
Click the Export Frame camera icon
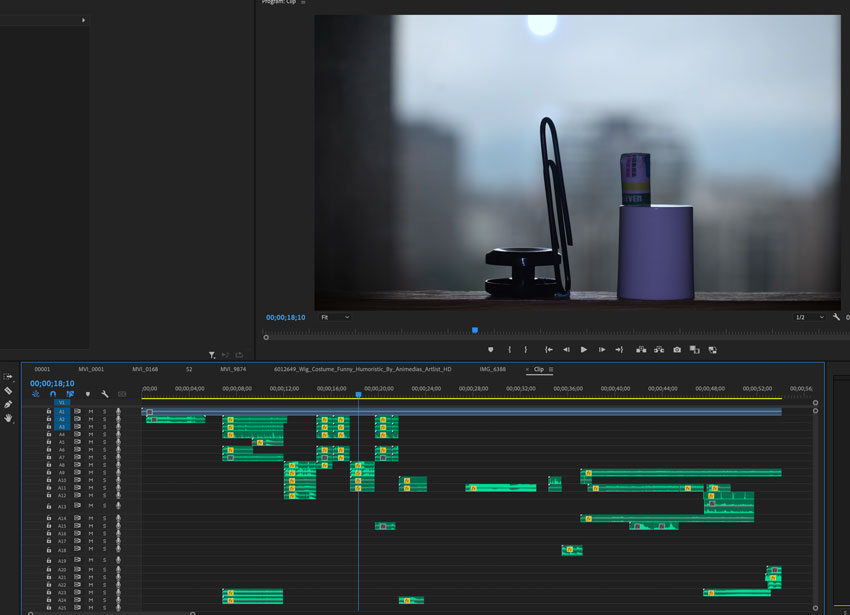pyautogui.click(x=677, y=350)
